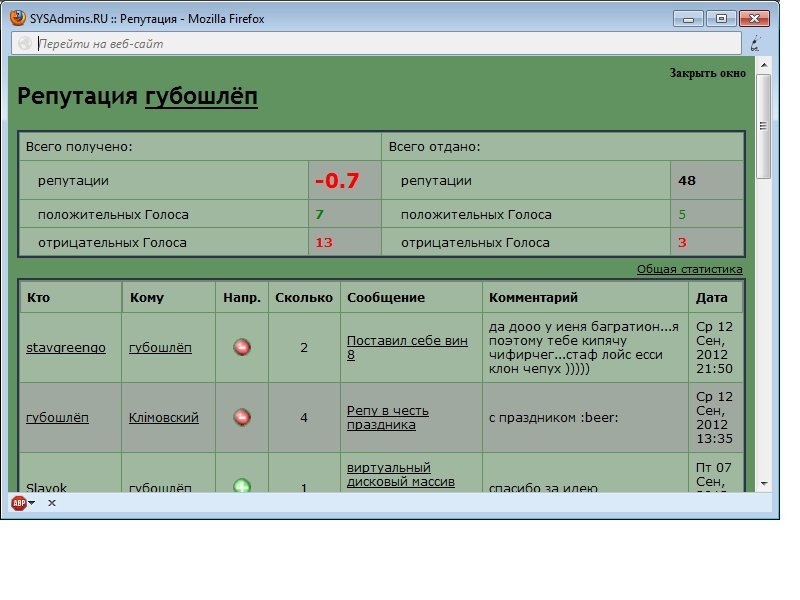Open 'виртуальный дисковый массив' message link
Image resolution: width=800 pixels, height=600 pixels.
click(401, 474)
